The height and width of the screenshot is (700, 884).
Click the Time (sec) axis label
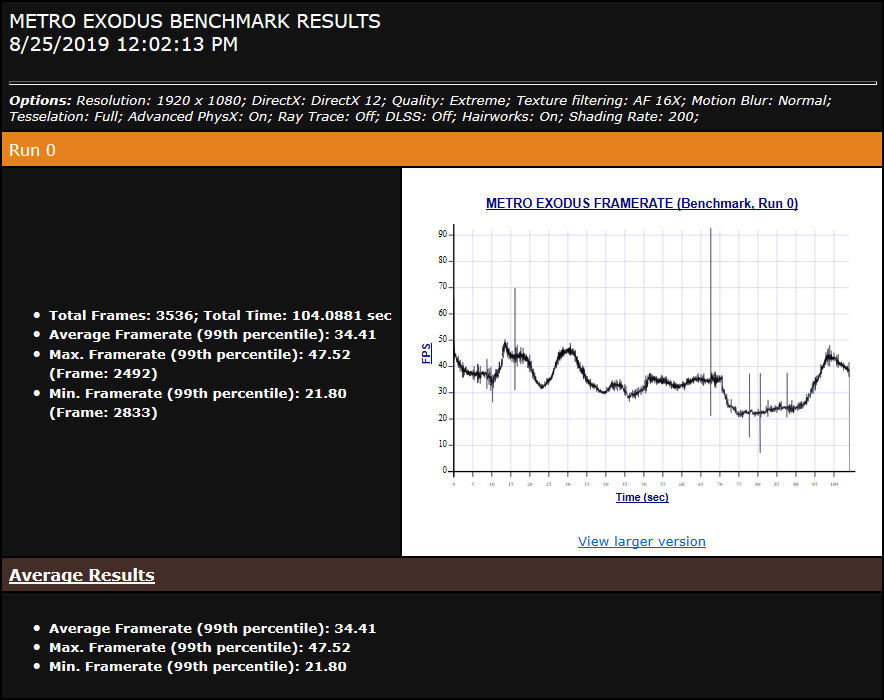642,497
